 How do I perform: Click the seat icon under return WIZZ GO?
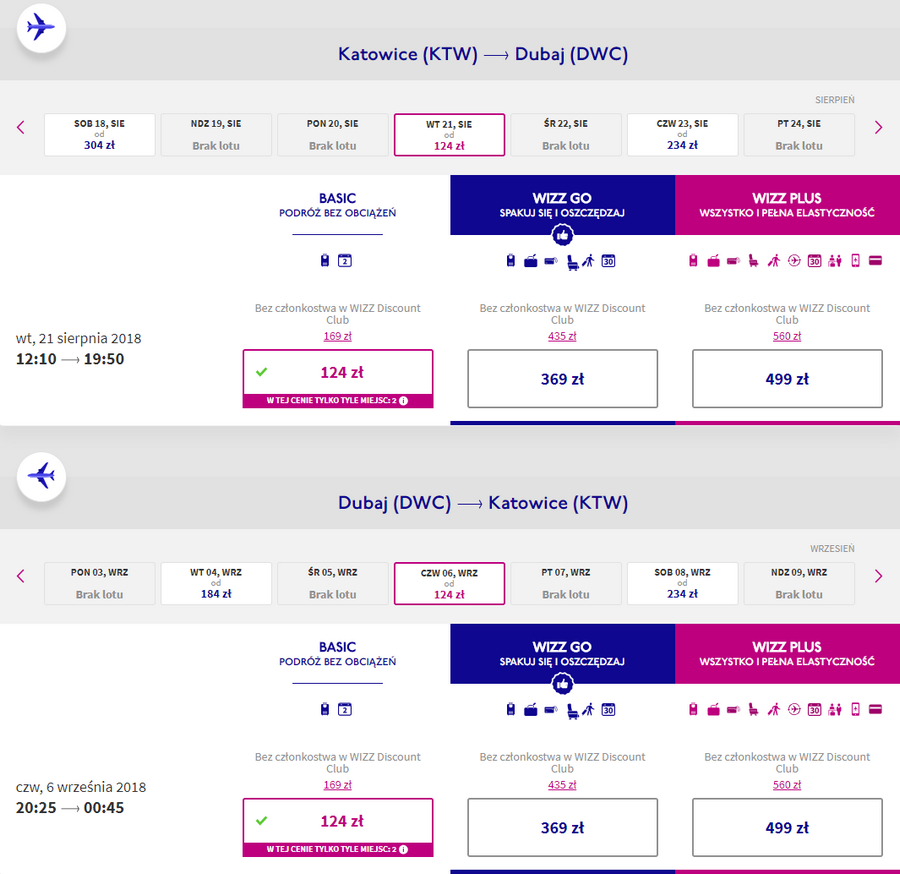(x=572, y=711)
